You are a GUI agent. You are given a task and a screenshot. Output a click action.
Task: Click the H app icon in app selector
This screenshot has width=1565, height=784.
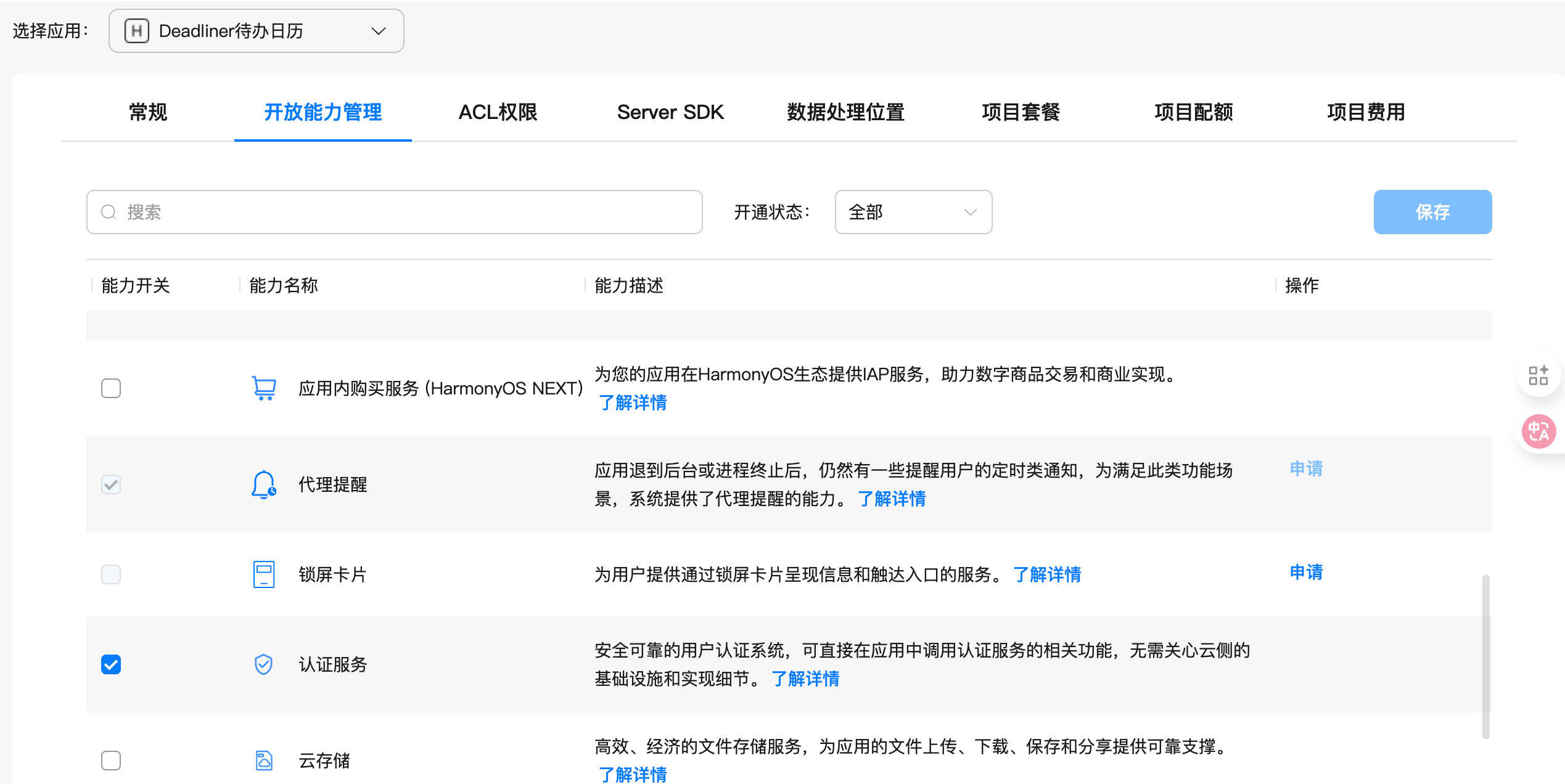[x=137, y=31]
